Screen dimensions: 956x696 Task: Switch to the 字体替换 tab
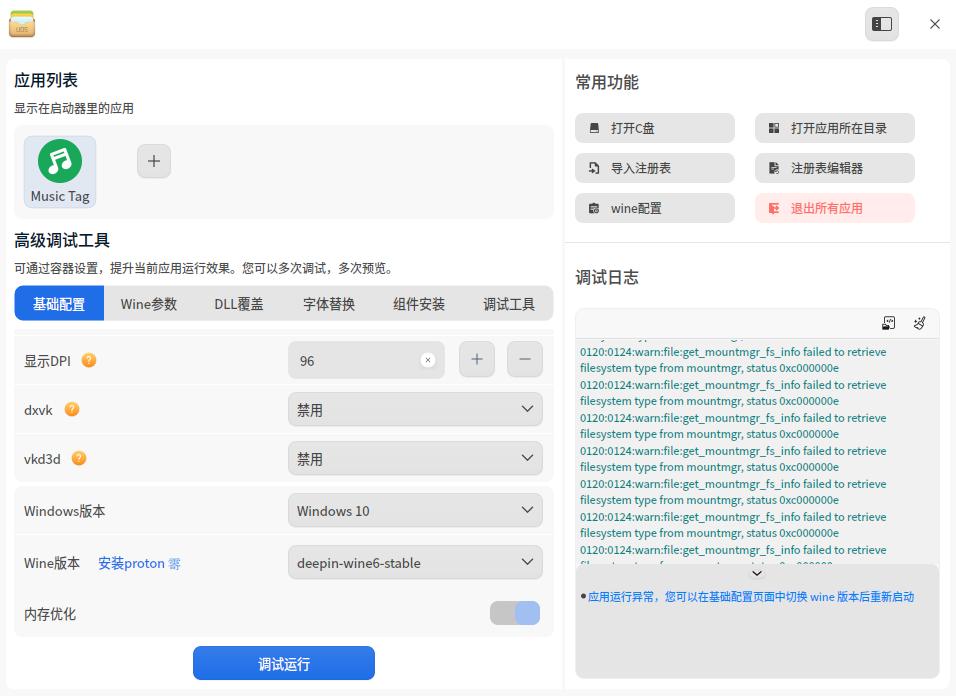pyautogui.click(x=329, y=304)
